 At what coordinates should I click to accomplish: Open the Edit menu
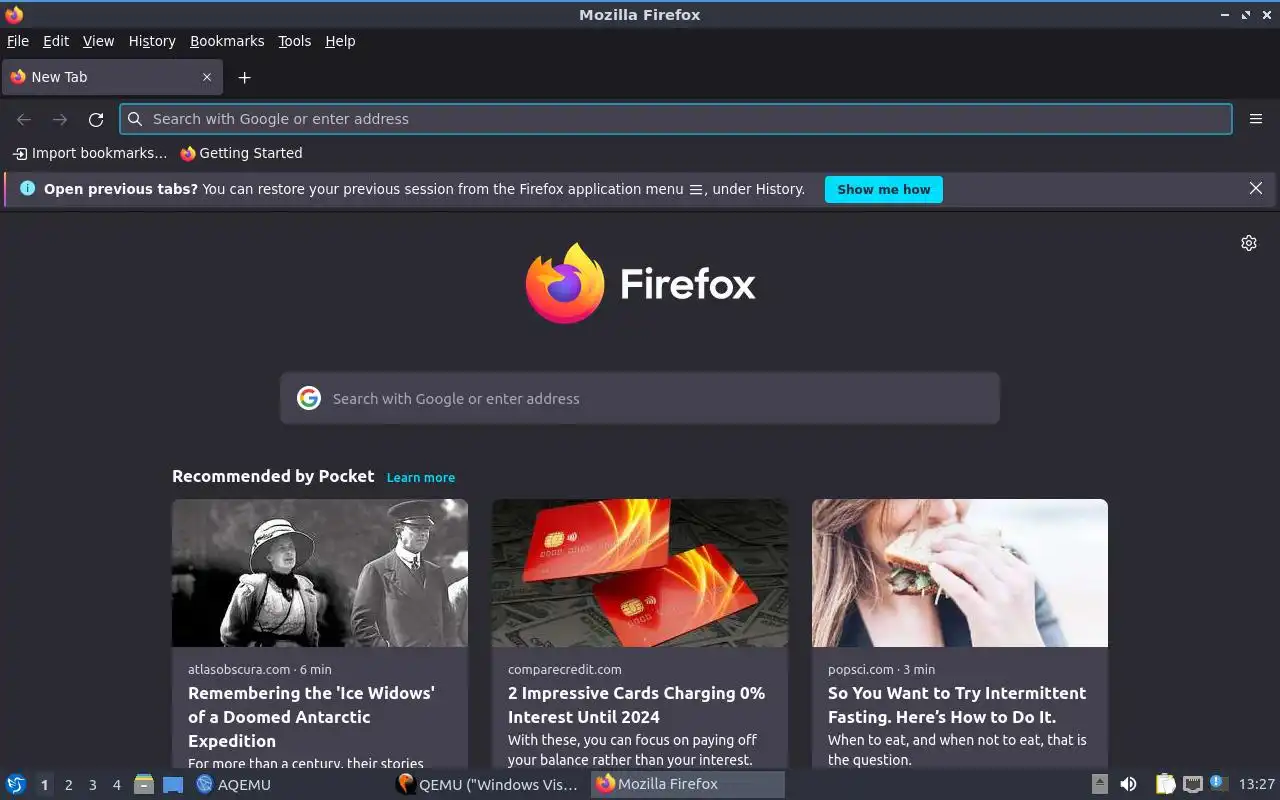coord(56,41)
